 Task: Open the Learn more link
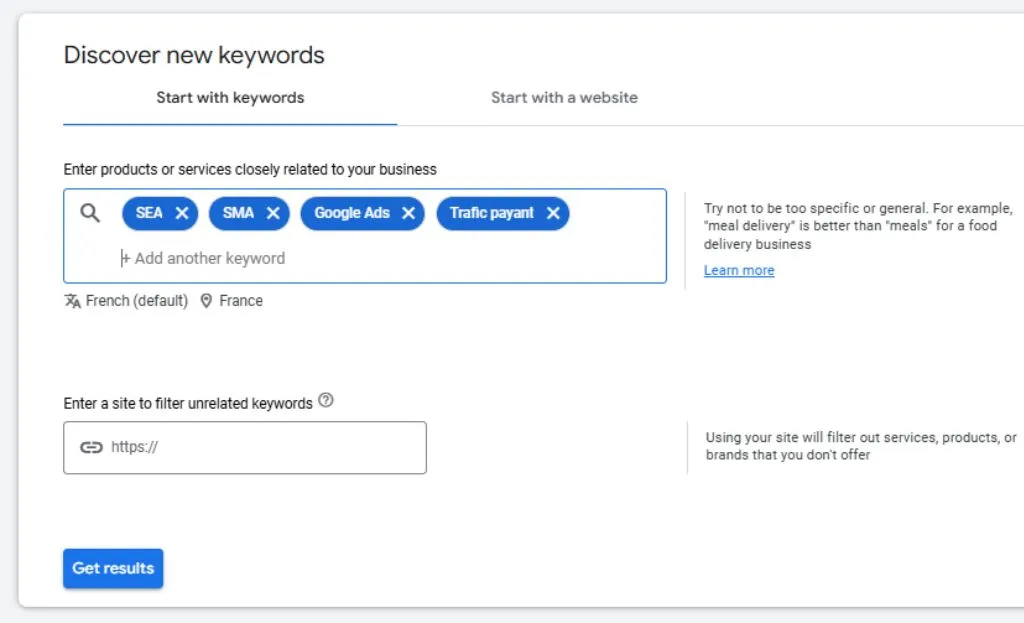(739, 270)
